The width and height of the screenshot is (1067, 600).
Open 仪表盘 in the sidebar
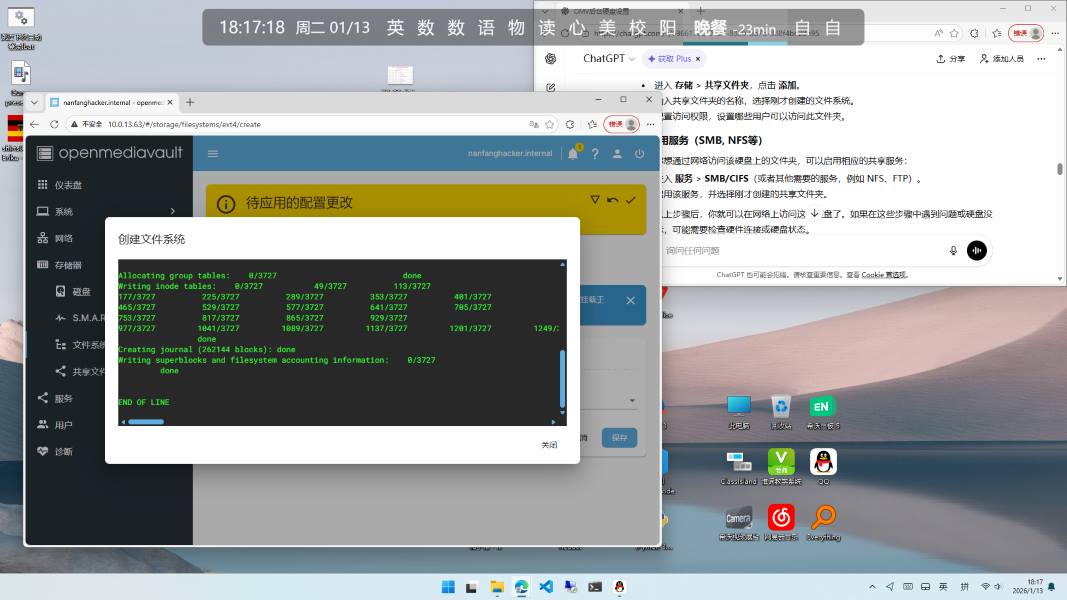[68, 185]
